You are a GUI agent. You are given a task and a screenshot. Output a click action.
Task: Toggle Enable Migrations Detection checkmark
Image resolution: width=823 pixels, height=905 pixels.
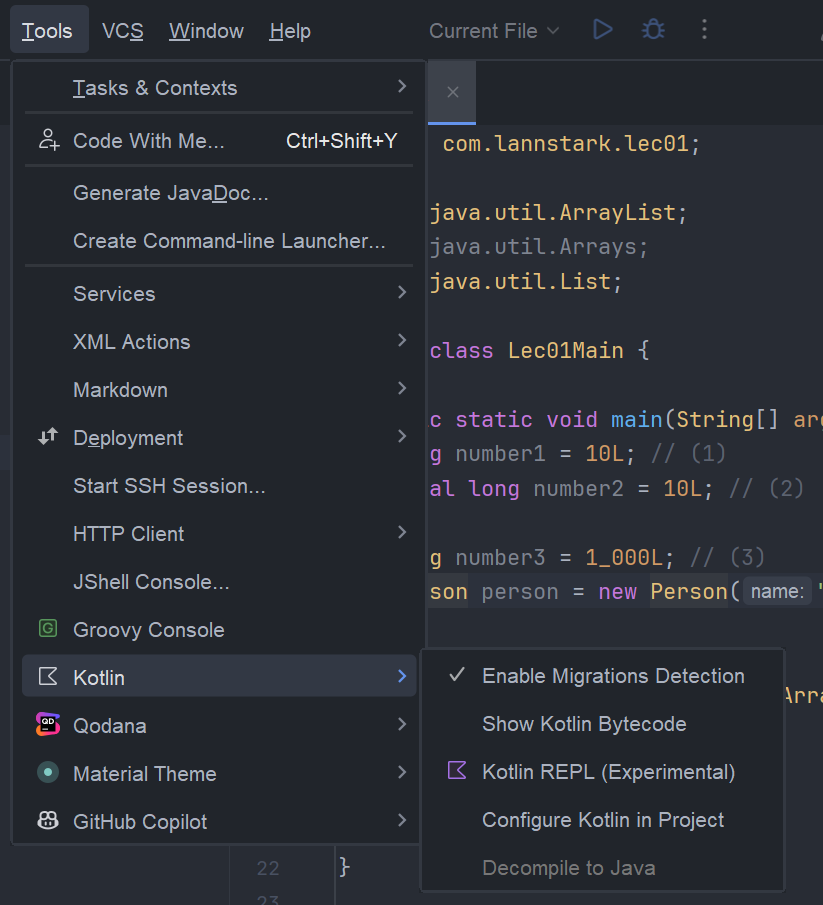coord(457,675)
